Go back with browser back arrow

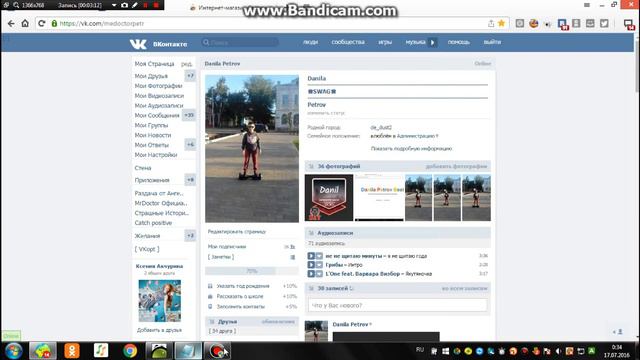point(11,24)
